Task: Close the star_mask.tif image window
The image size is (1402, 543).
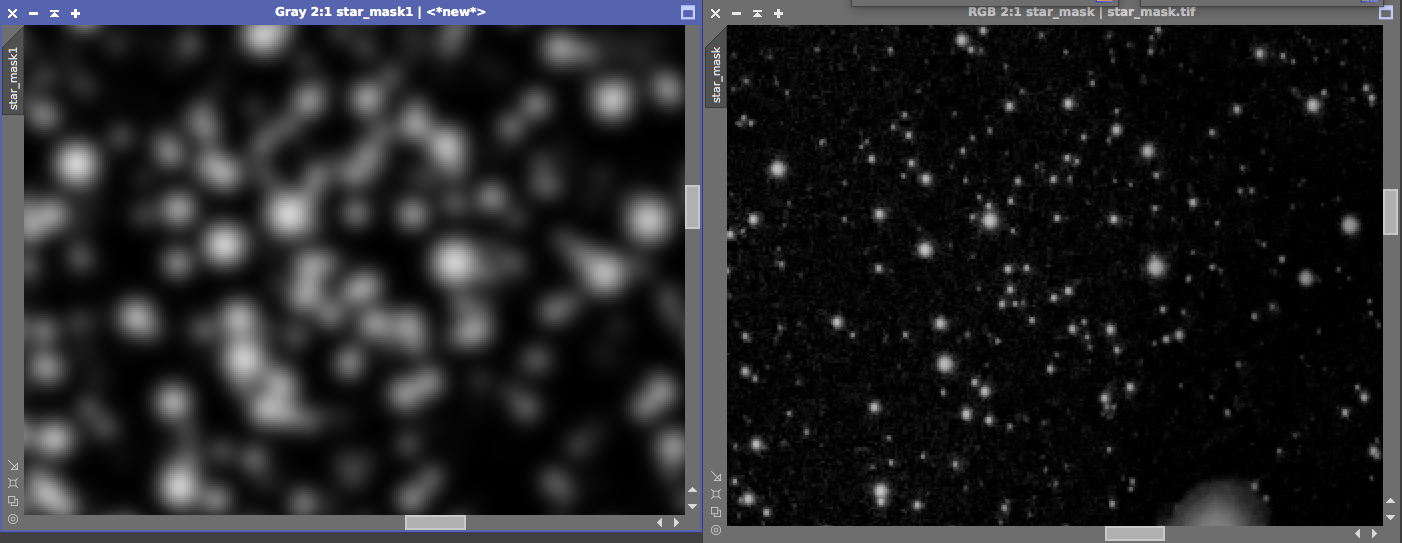Action: tap(716, 13)
